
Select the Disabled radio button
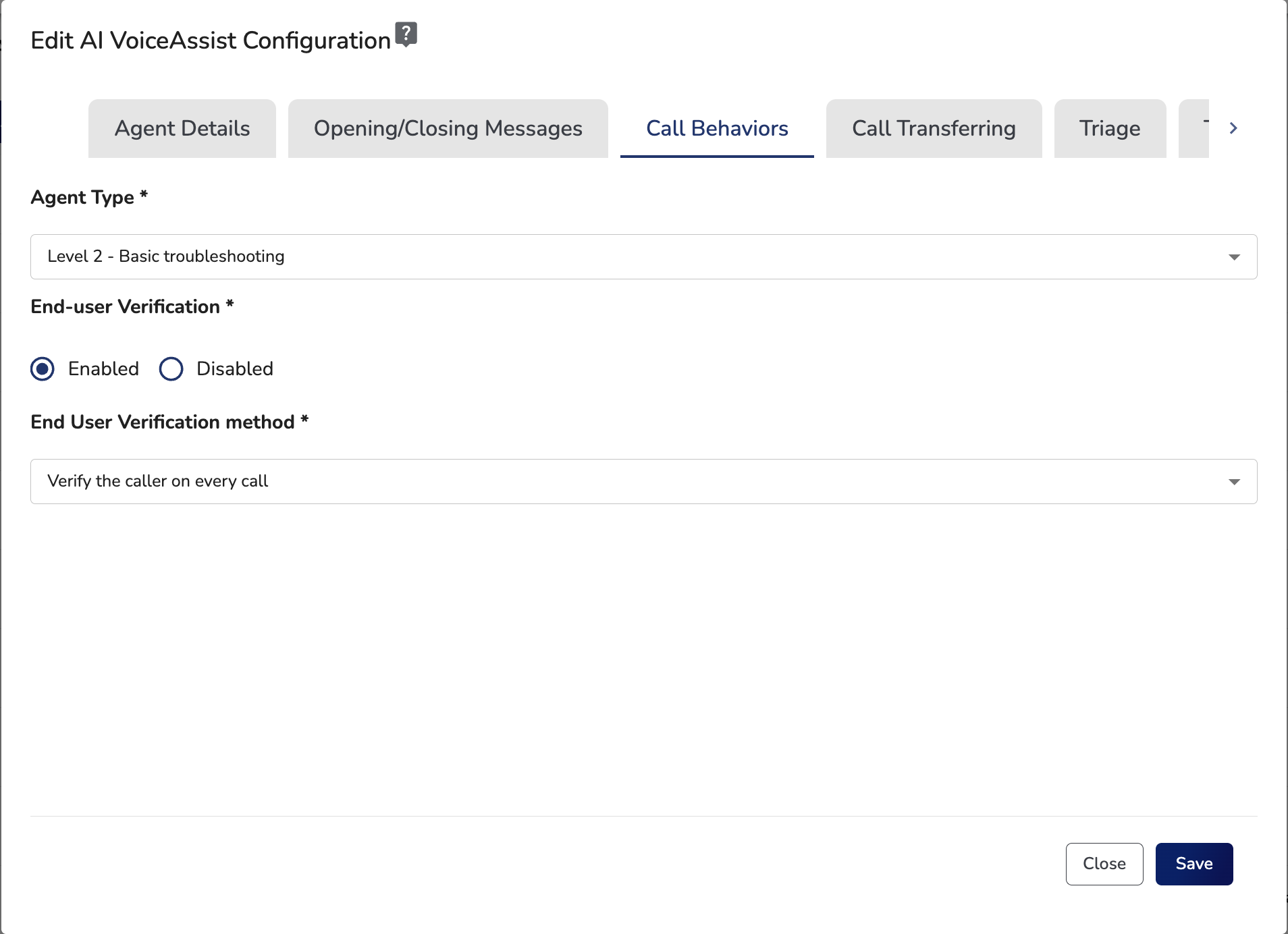171,369
